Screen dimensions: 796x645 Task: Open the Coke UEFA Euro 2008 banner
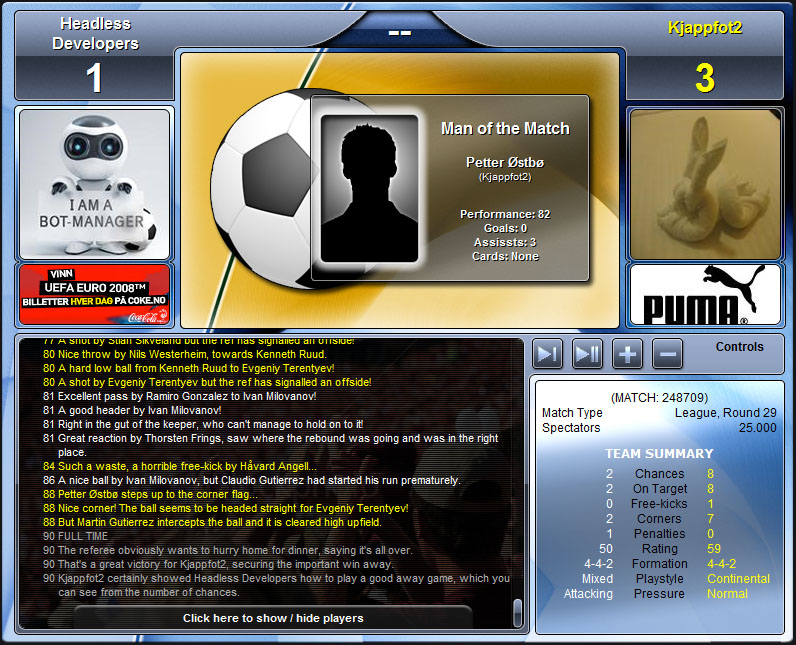tap(95, 295)
